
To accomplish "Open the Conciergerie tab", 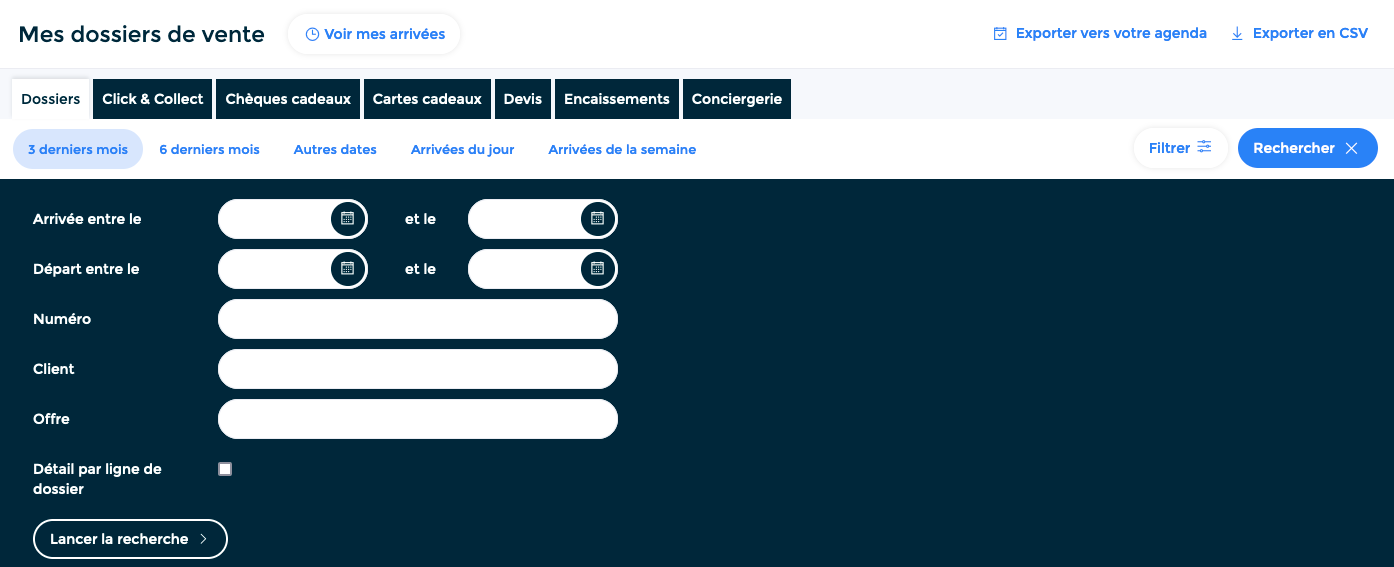I will 737,99.
